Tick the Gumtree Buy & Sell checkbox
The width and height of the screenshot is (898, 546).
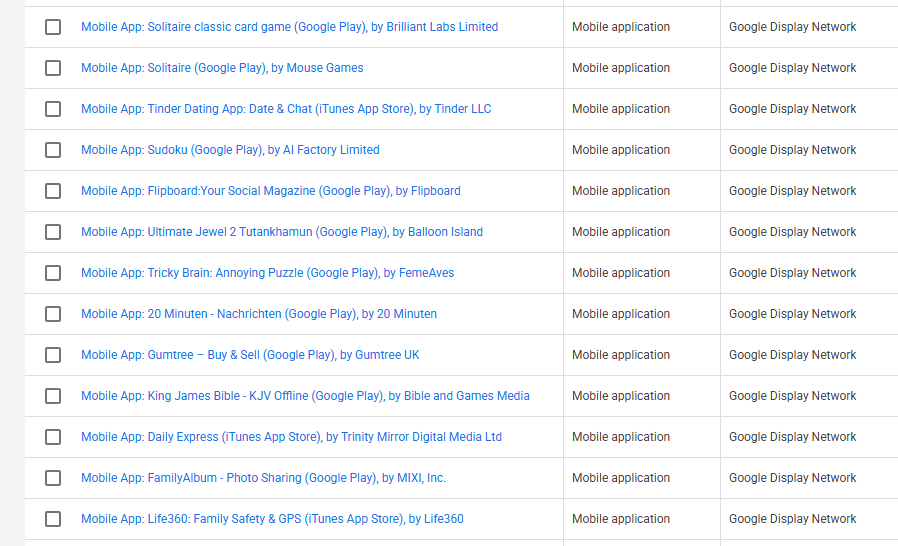coord(53,355)
